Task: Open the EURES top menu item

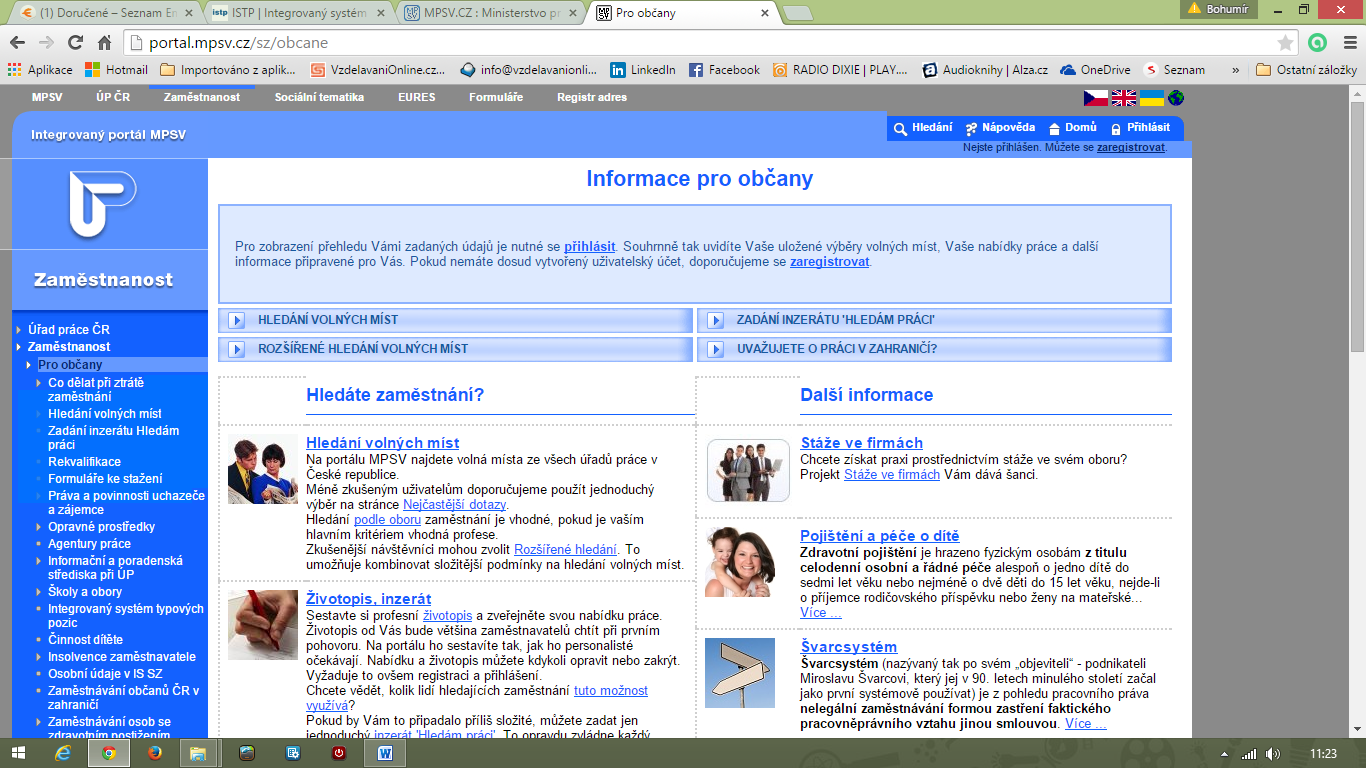Action: click(x=416, y=97)
